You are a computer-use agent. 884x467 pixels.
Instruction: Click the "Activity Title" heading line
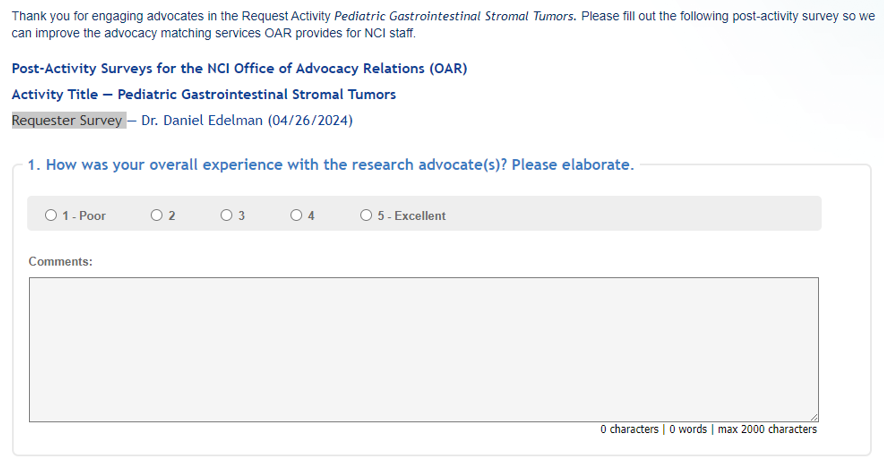[x=204, y=95]
